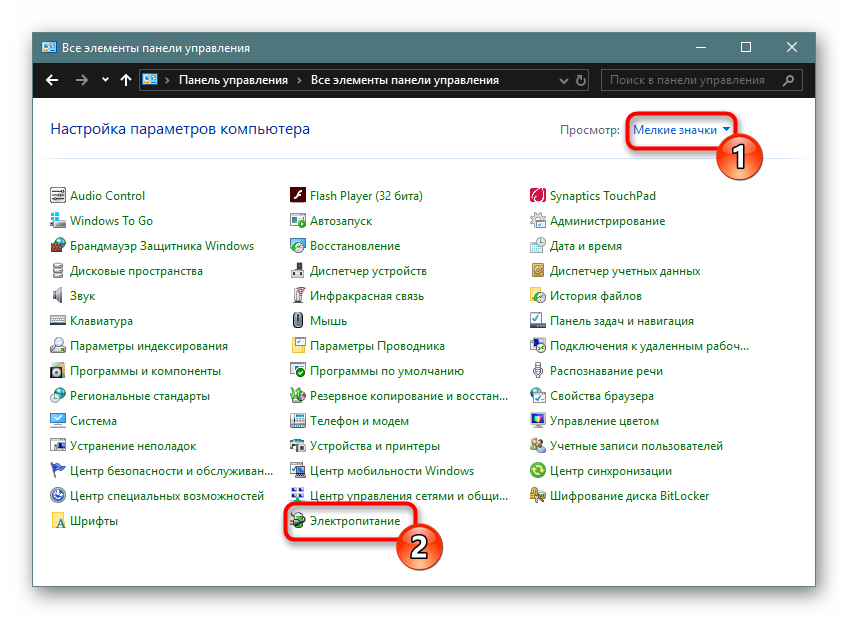Image resolution: width=848 pixels, height=619 pixels.
Task: Click the Инфракрасная связь icon
Action: pyautogui.click(x=297, y=295)
